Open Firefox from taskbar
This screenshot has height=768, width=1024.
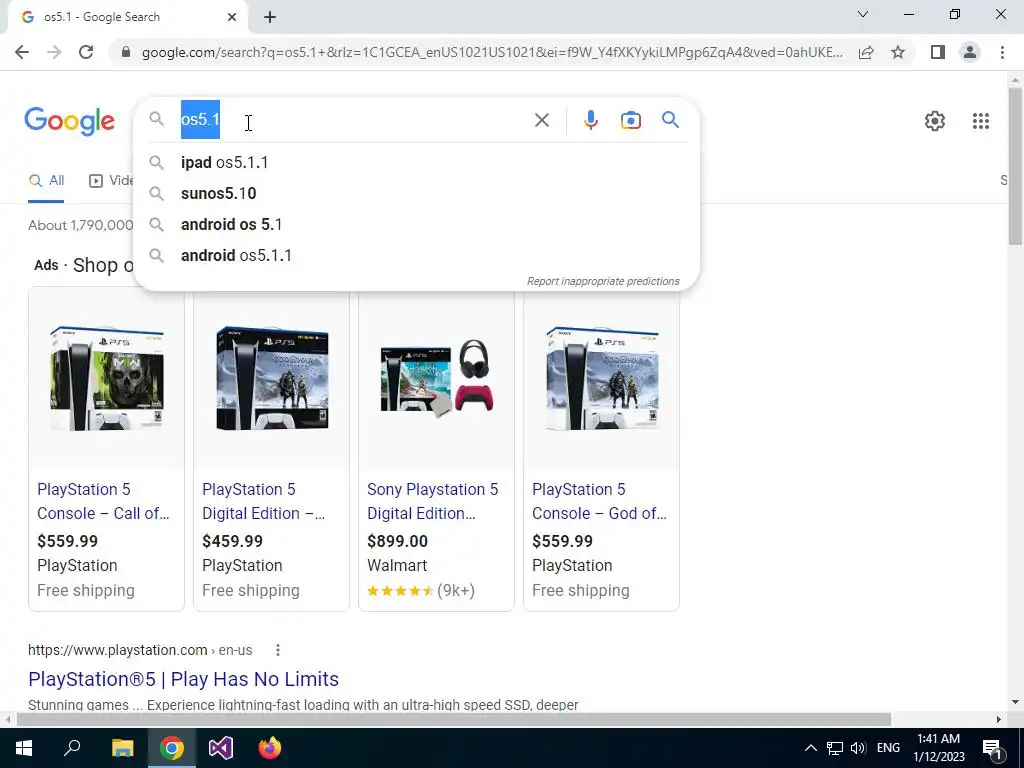[x=270, y=748]
